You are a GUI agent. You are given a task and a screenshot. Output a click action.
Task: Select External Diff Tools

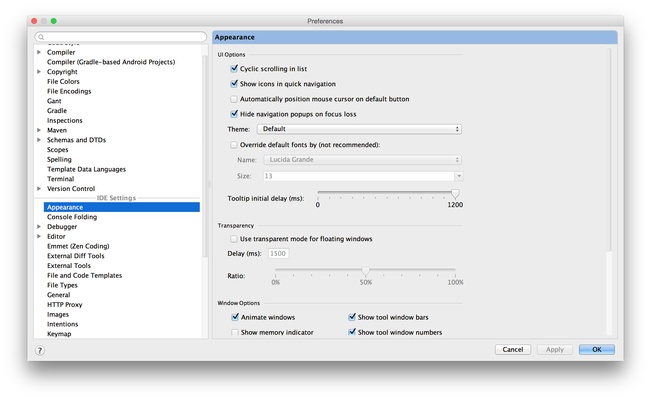point(76,256)
